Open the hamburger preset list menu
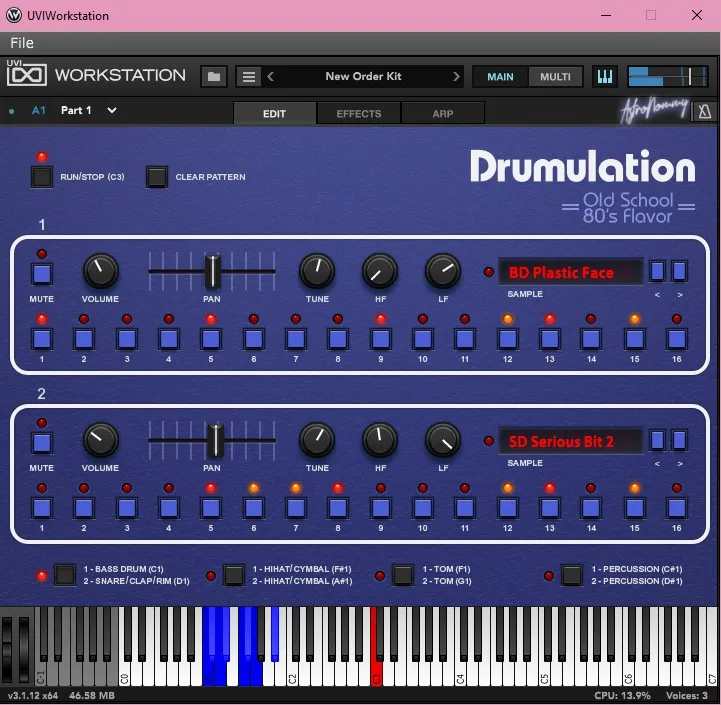The height and width of the screenshot is (705, 721). click(x=249, y=76)
